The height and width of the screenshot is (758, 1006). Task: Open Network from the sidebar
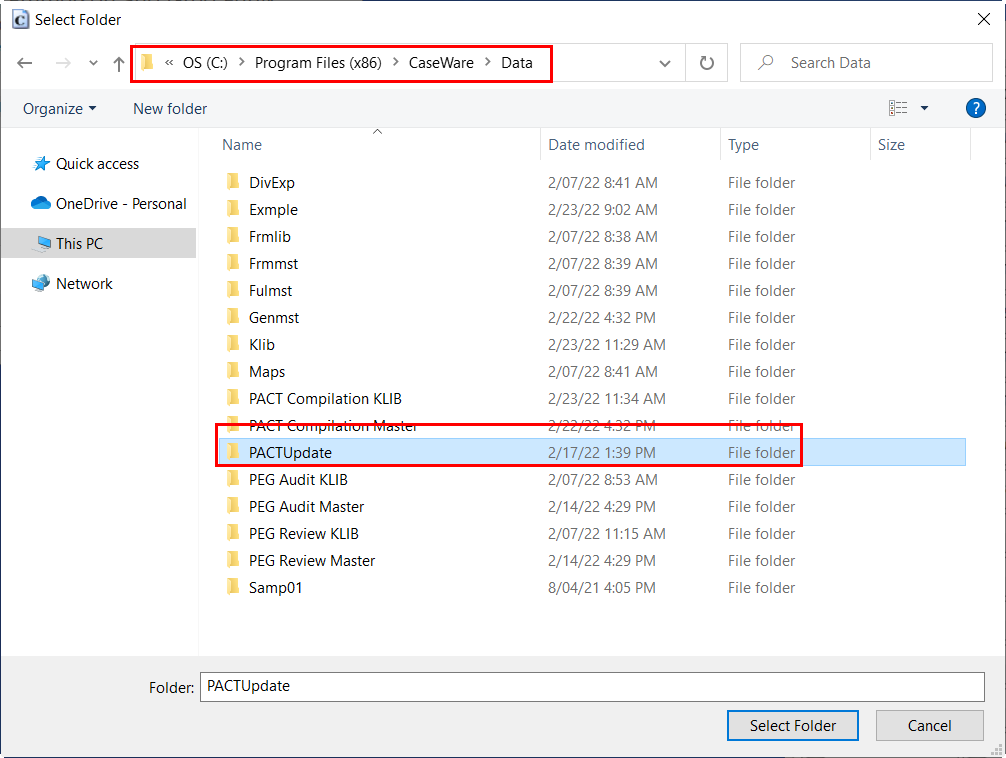tap(84, 283)
